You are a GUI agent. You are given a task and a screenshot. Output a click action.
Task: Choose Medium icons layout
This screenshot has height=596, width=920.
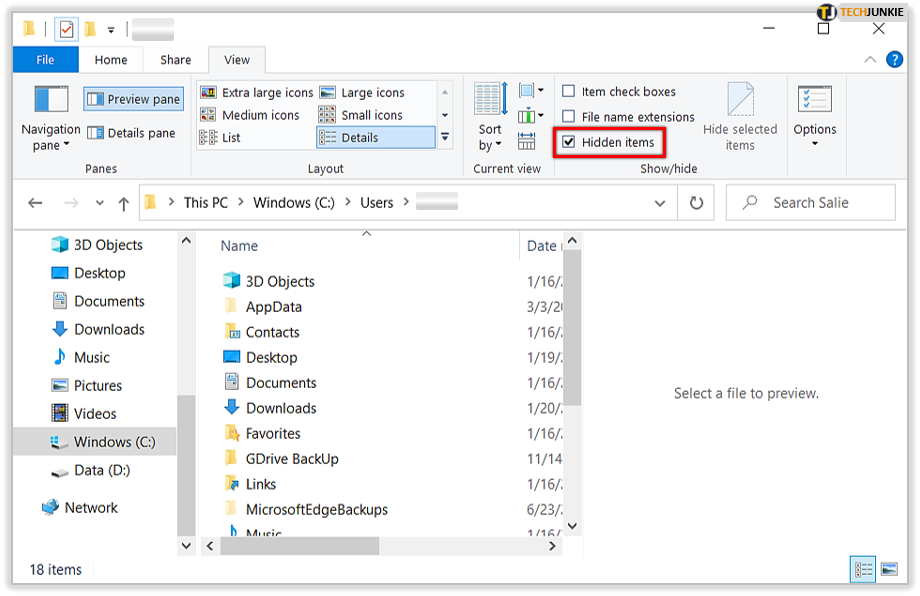tap(250, 115)
